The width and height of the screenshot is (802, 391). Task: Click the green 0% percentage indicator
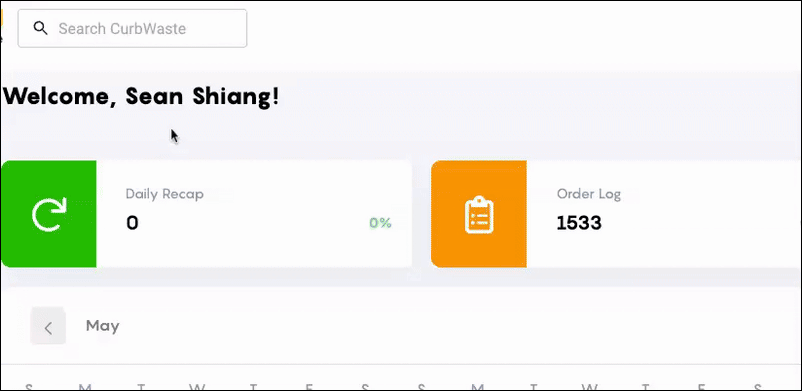380,223
